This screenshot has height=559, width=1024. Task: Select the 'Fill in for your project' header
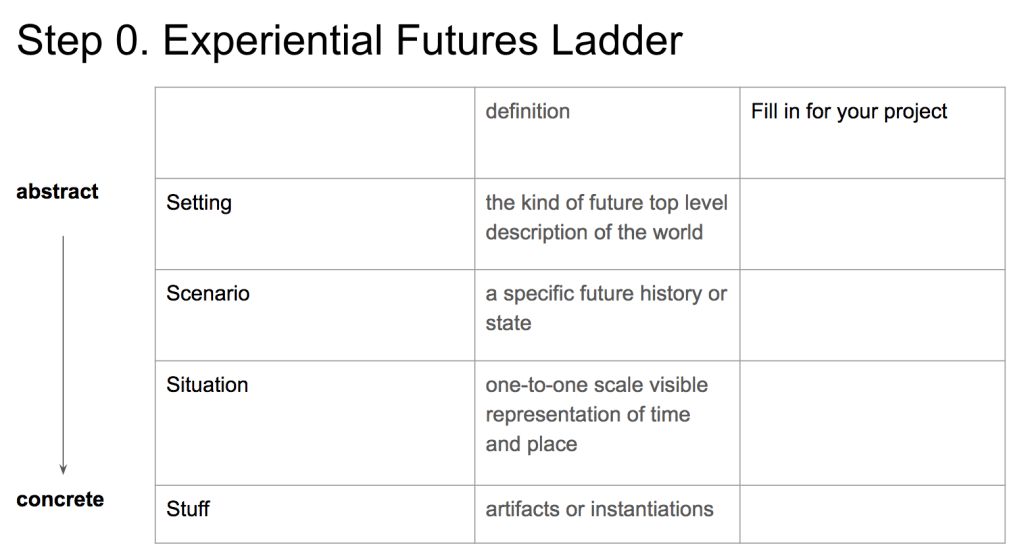849,112
